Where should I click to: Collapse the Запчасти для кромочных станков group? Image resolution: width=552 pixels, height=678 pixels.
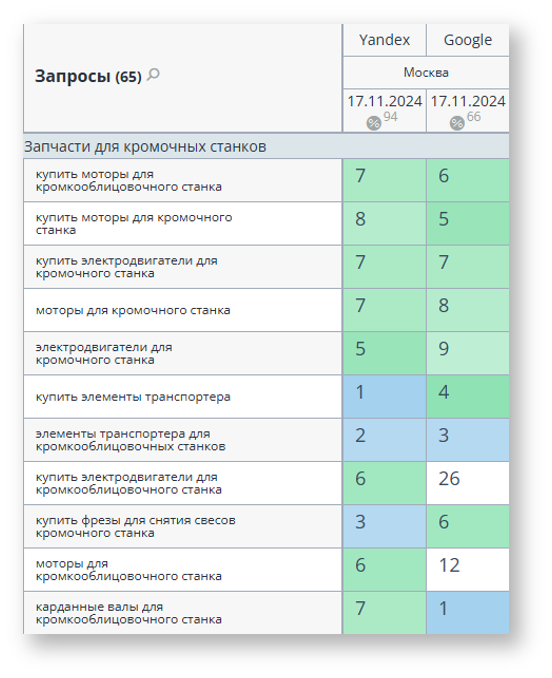pyautogui.click(x=145, y=147)
